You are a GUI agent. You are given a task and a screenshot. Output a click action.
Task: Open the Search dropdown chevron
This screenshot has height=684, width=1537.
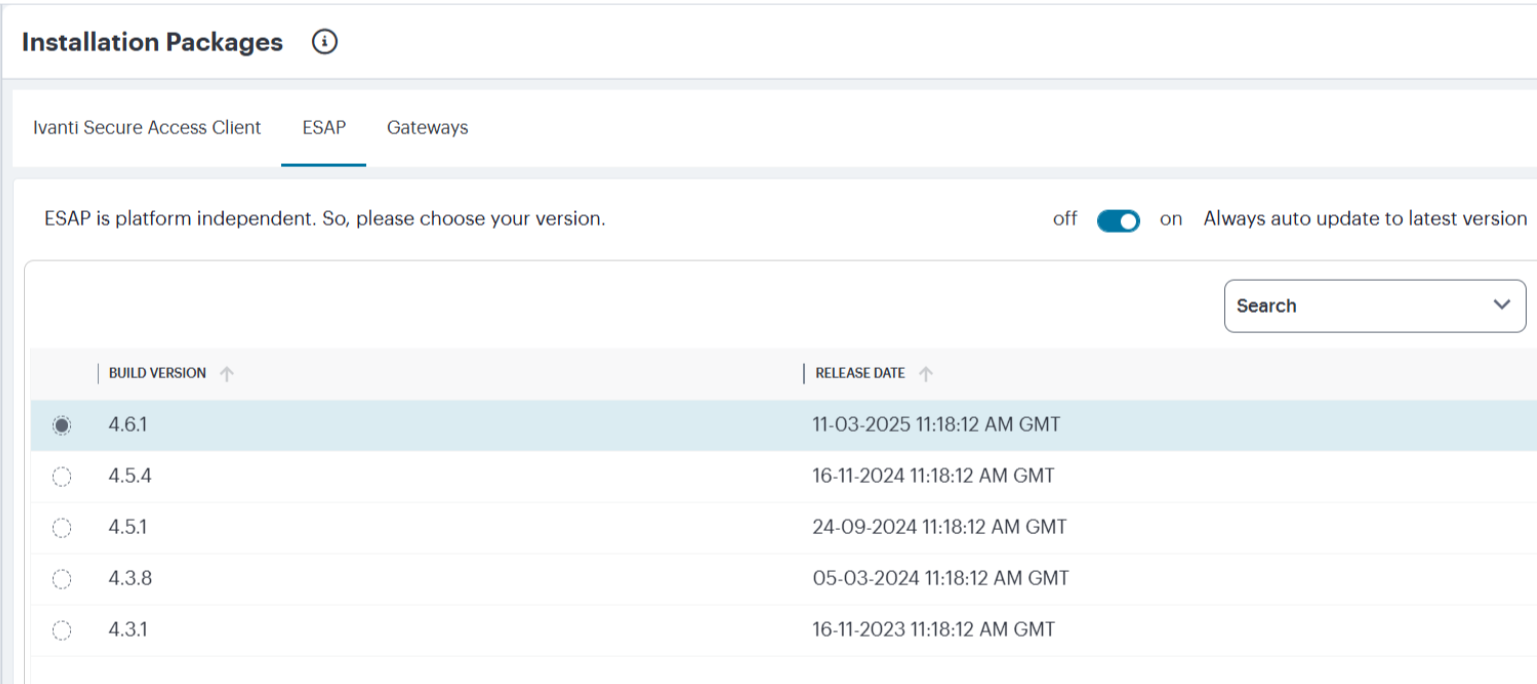(x=1501, y=305)
